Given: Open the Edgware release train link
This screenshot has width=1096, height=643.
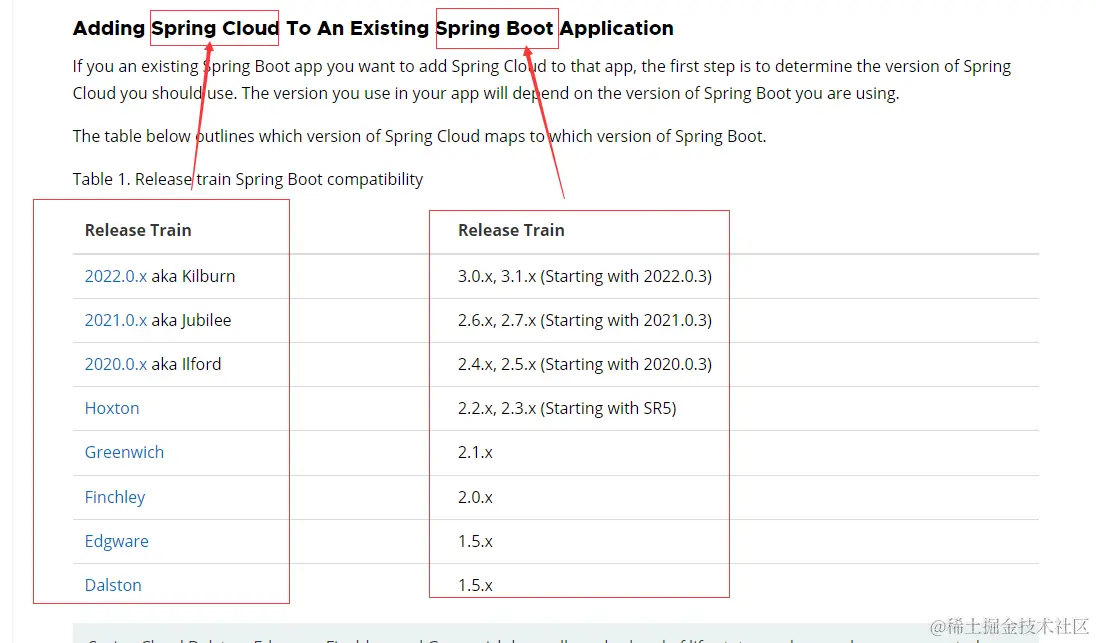Looking at the screenshot, I should pos(117,541).
